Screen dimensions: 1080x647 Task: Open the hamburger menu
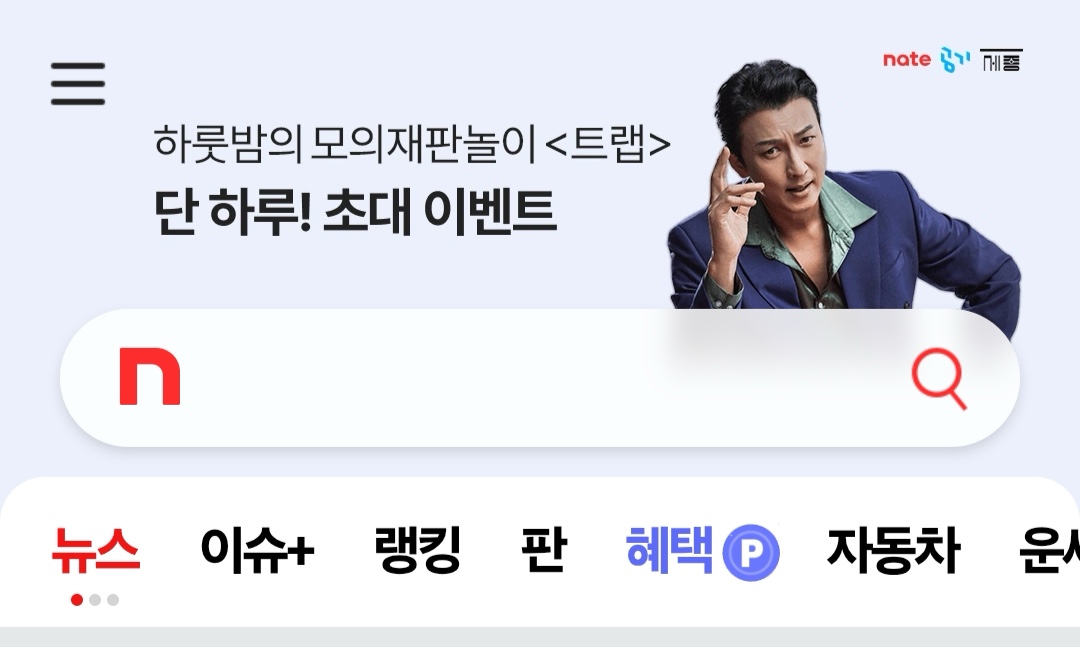click(78, 83)
